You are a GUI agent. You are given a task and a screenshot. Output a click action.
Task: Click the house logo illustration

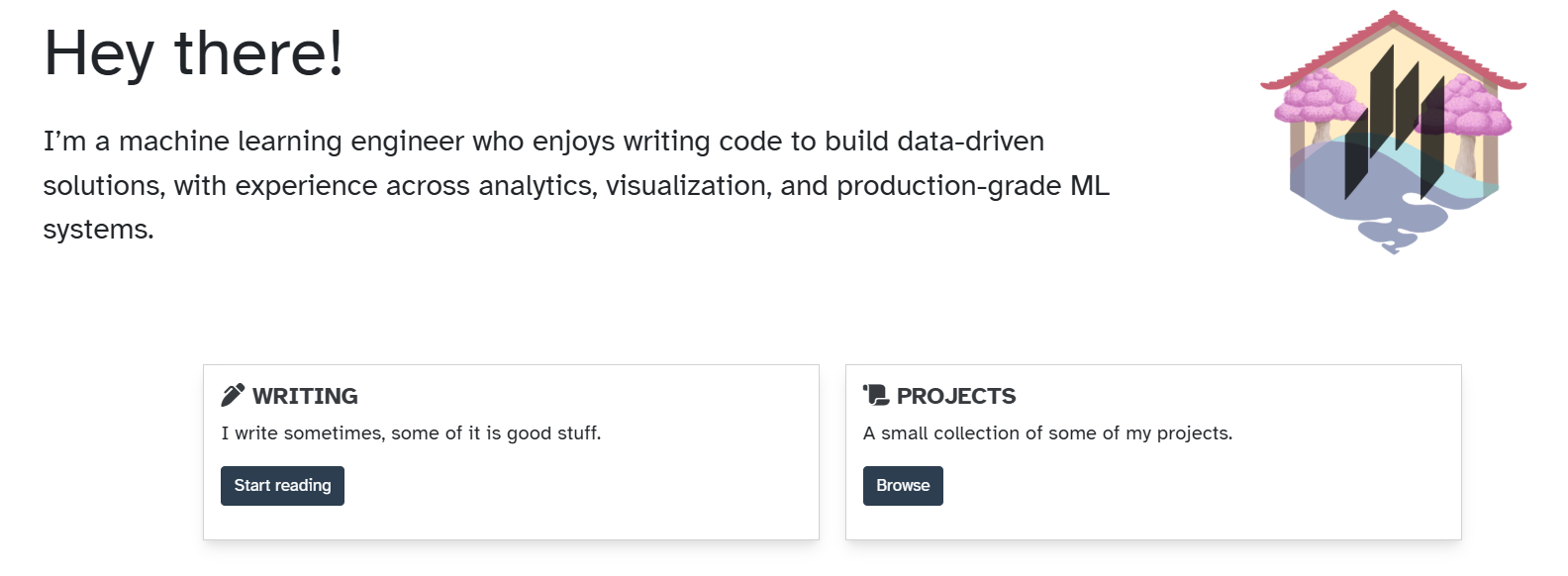1393,132
